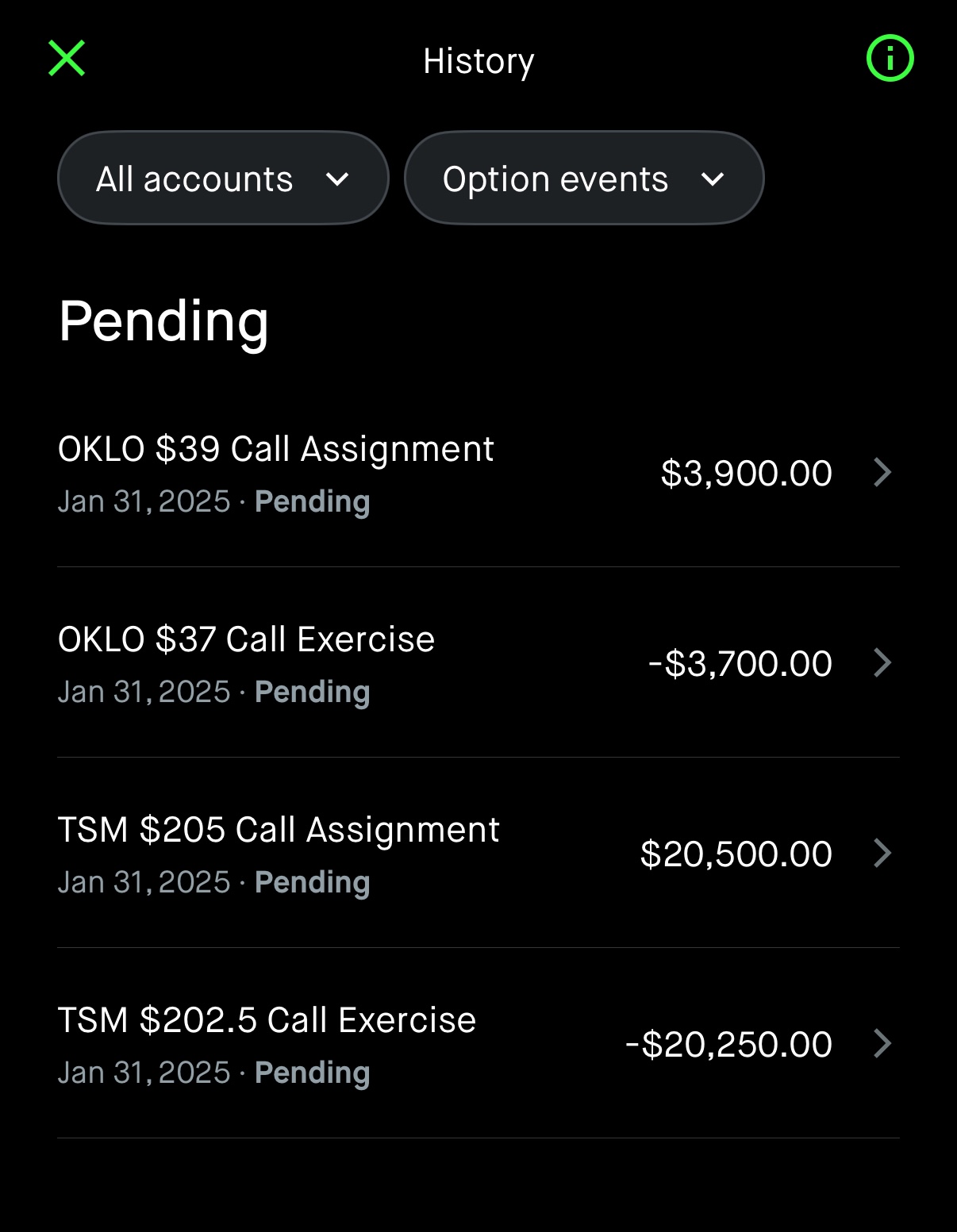Click the chevron arrow in All accounts pill
This screenshot has height=1232, width=957.
tap(337, 180)
